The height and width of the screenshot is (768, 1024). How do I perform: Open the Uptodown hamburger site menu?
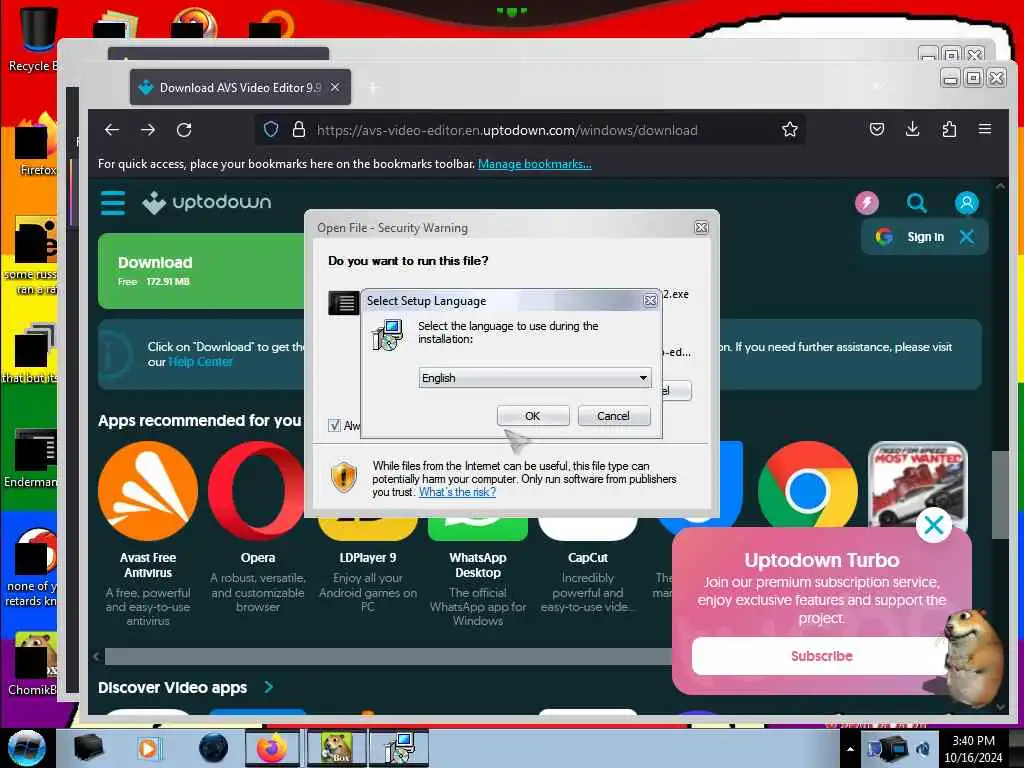(113, 202)
